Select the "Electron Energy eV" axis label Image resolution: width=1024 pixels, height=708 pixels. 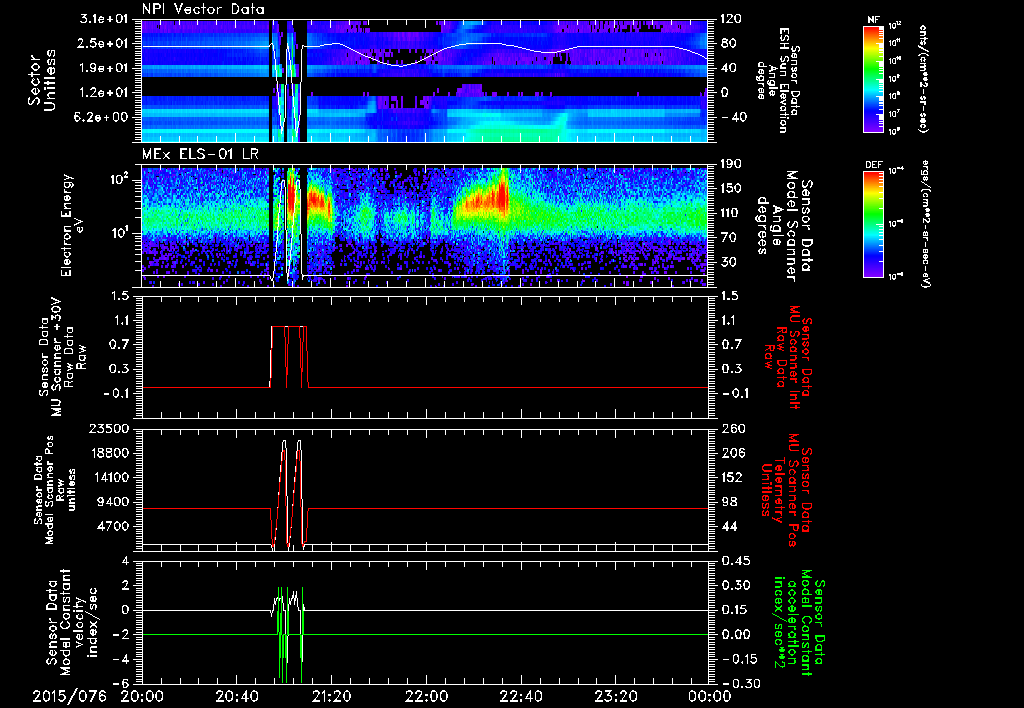[x=75, y=225]
